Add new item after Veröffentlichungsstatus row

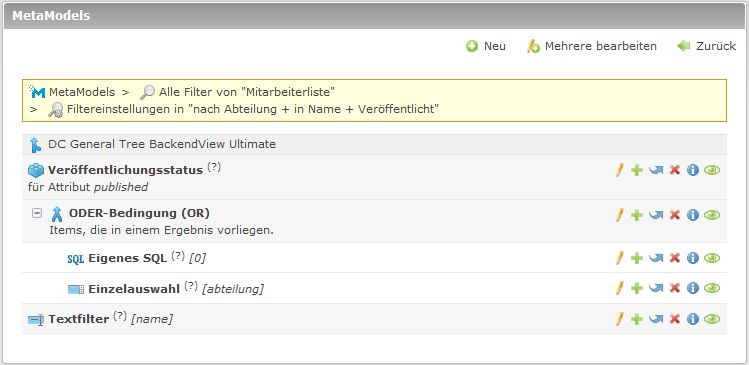coord(637,170)
